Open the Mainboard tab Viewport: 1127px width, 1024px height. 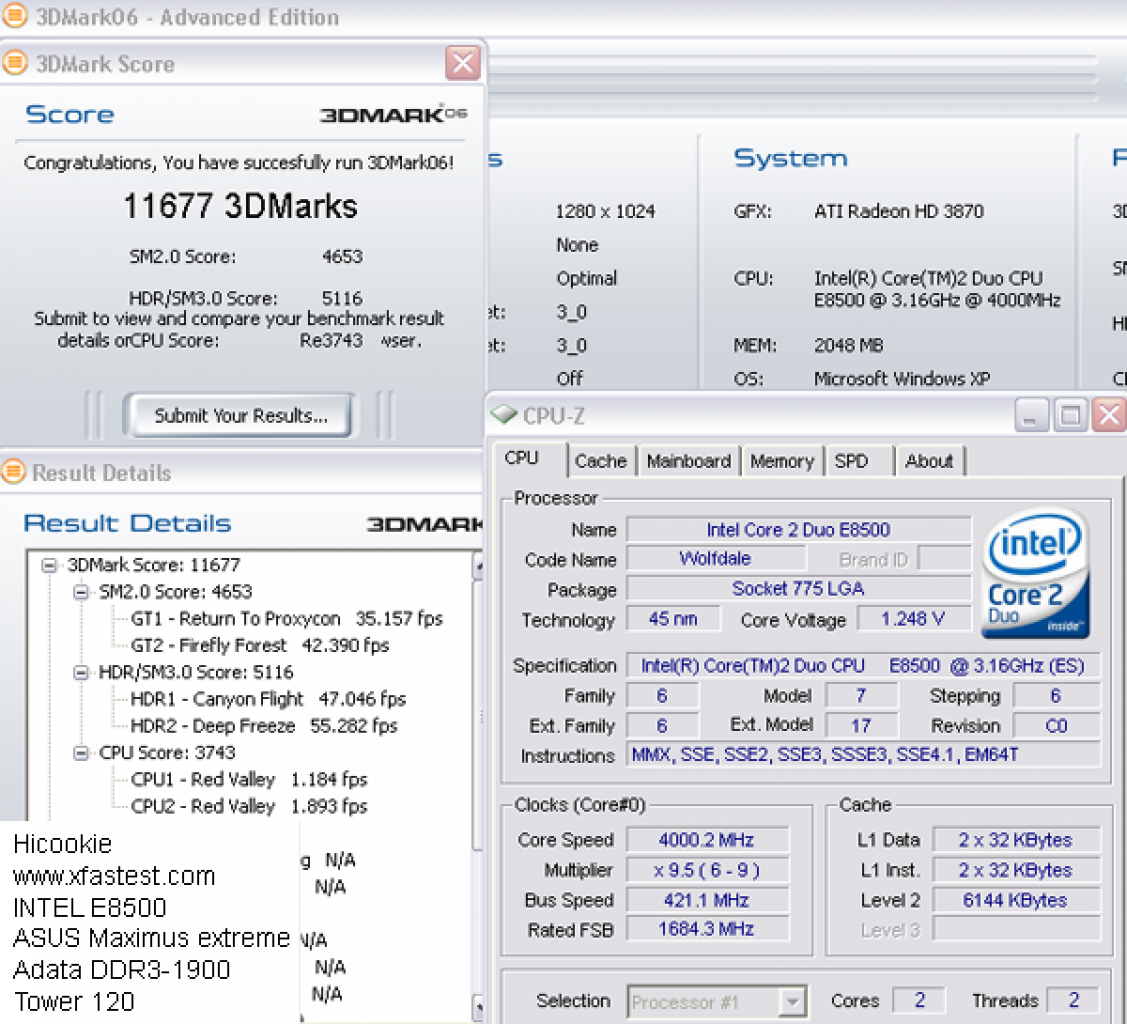click(689, 461)
